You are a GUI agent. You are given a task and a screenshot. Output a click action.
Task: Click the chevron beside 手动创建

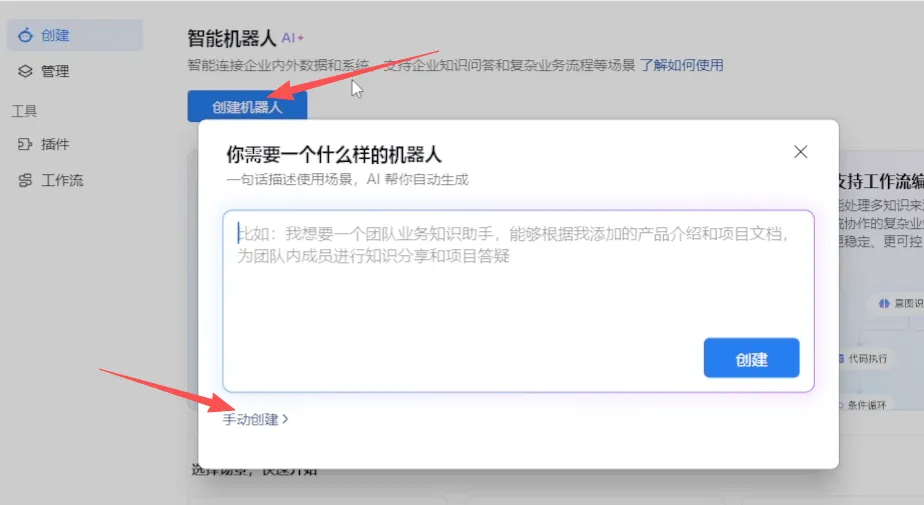(285, 419)
